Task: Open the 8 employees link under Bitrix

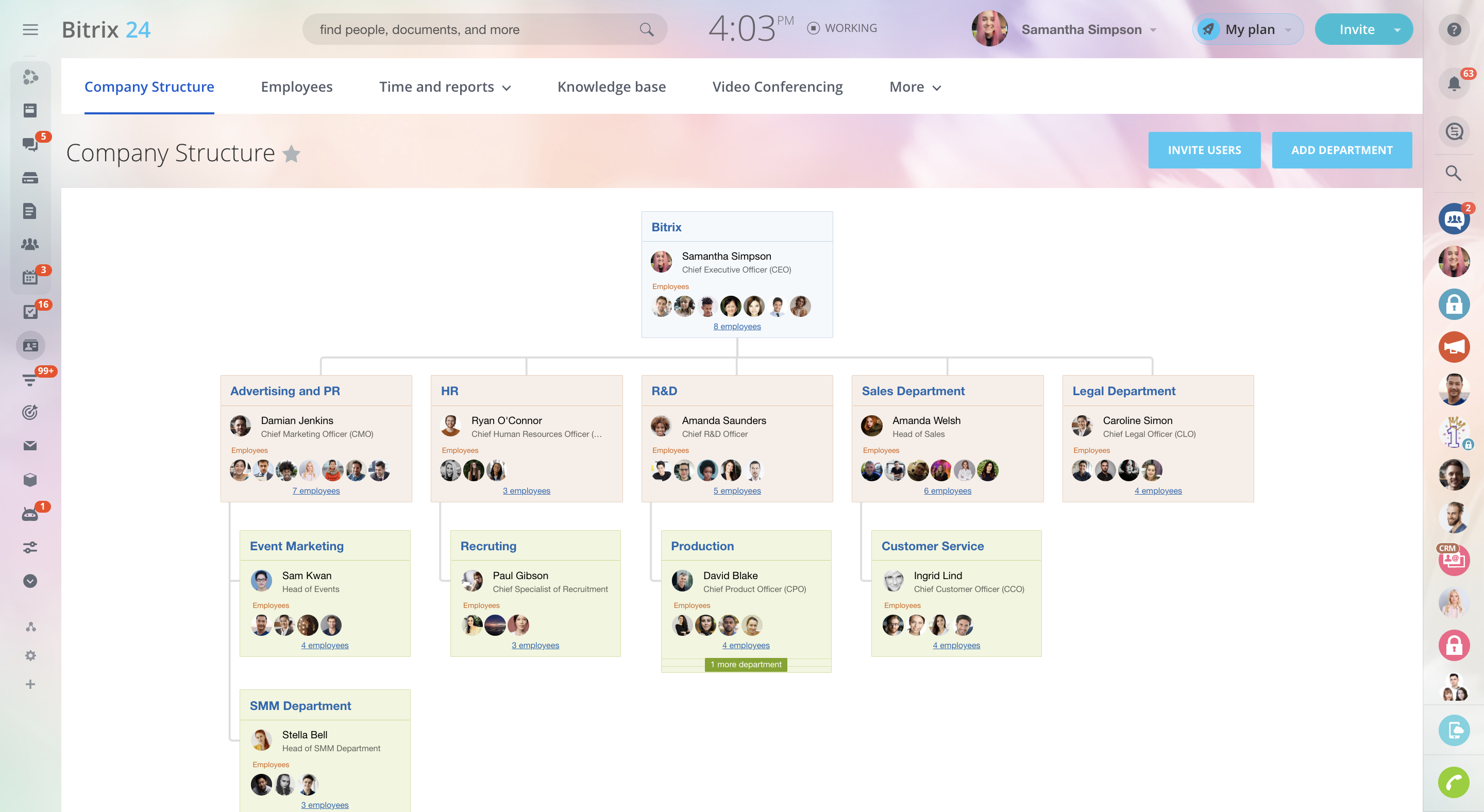Action: point(737,327)
